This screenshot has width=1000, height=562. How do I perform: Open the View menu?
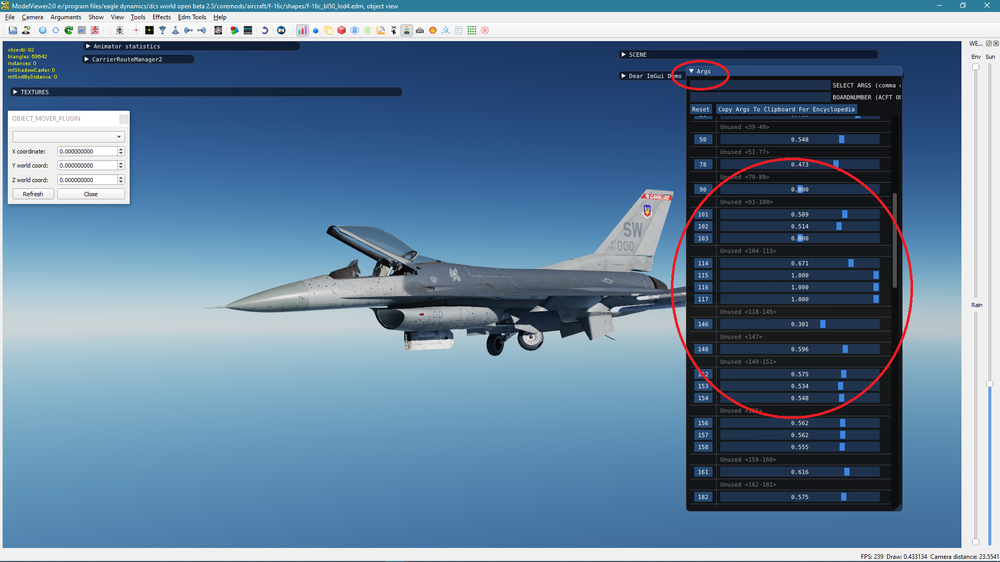(117, 17)
